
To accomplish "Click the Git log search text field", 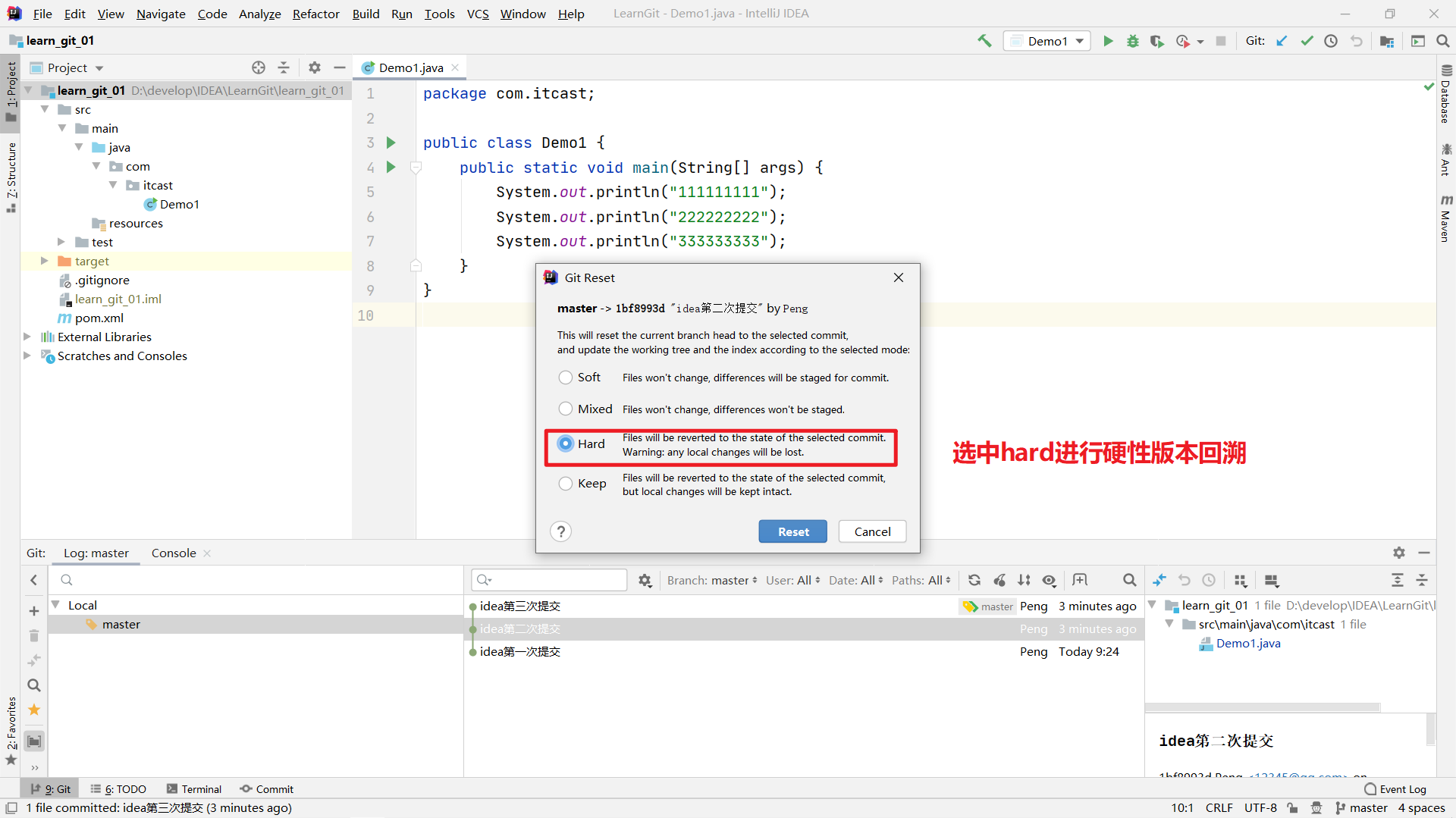I will (550, 580).
